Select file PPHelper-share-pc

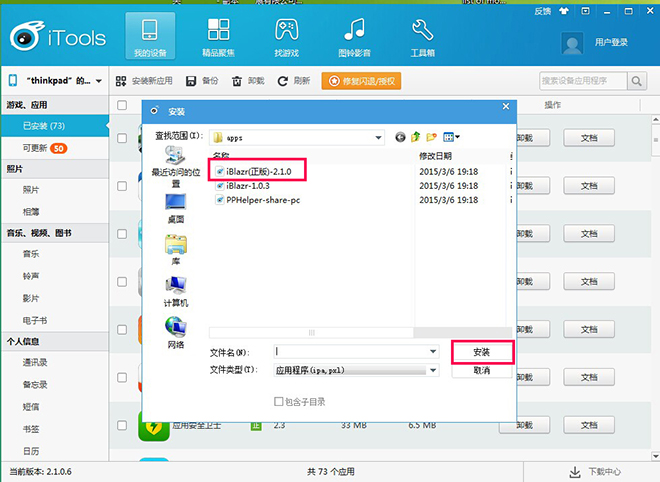pos(258,200)
